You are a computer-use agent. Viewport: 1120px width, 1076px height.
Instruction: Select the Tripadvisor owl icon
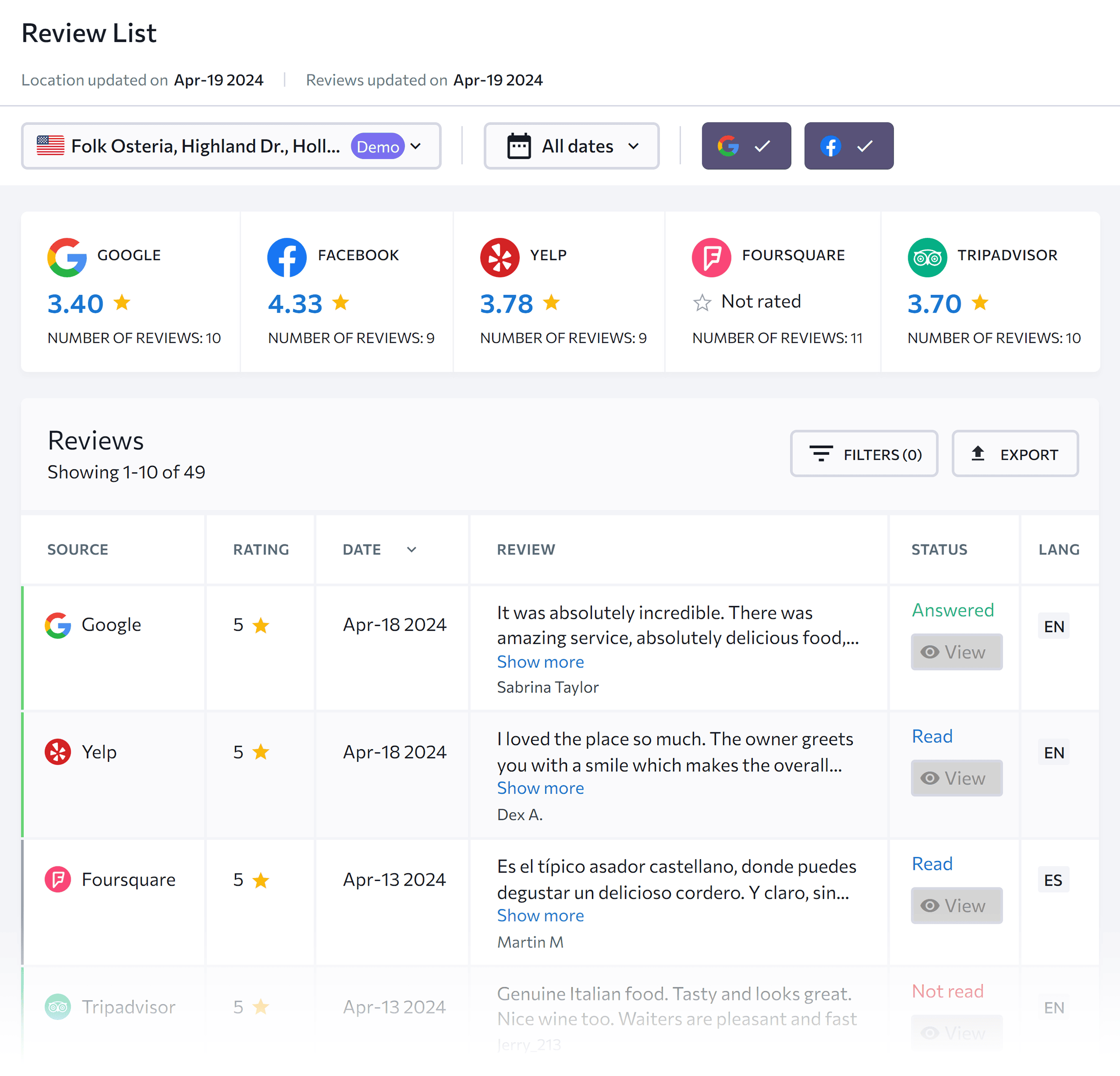pyautogui.click(x=927, y=257)
